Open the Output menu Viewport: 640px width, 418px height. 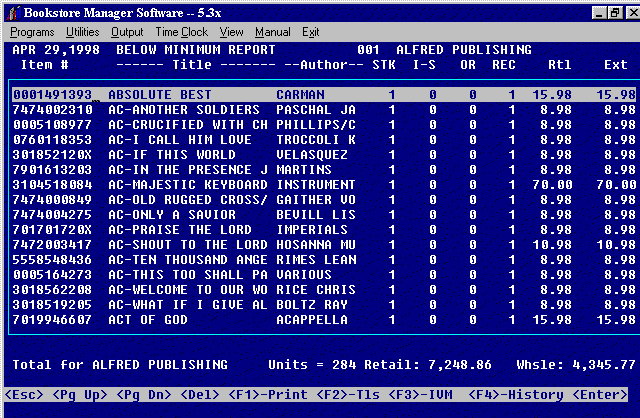tap(127, 32)
